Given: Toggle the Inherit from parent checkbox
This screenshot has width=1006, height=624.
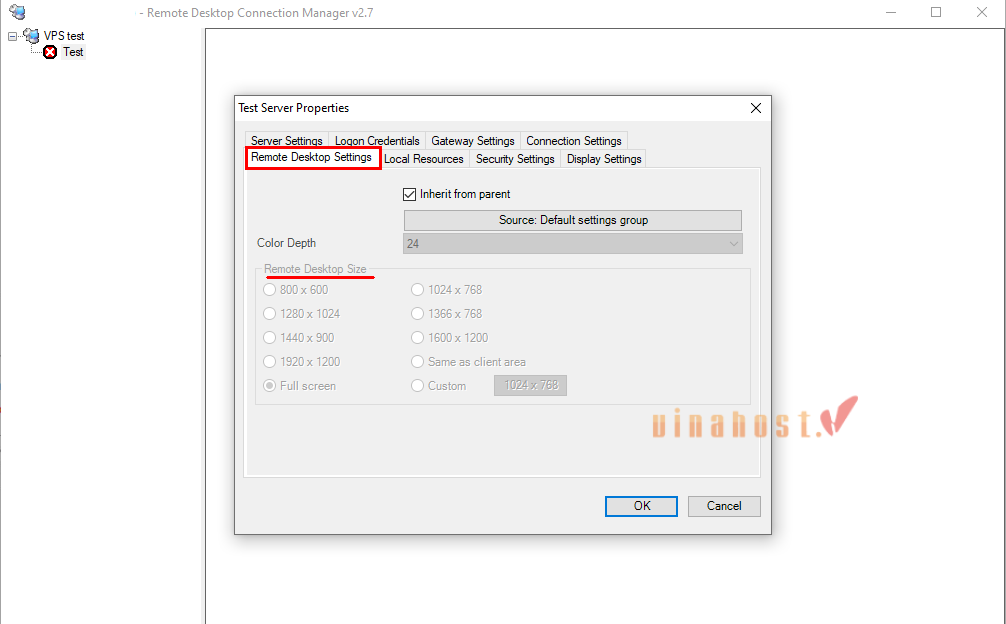Looking at the screenshot, I should click(409, 193).
